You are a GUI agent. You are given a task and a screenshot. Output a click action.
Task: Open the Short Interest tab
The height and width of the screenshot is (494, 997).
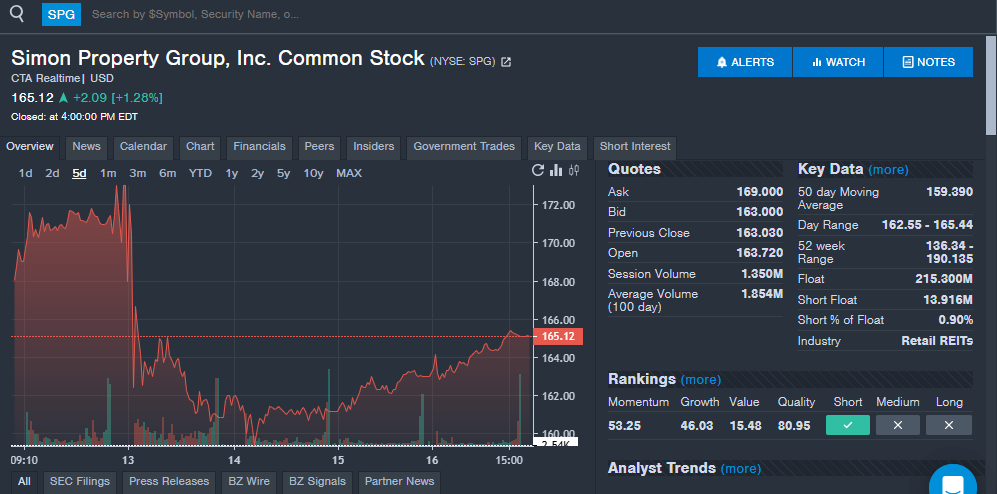tap(635, 147)
